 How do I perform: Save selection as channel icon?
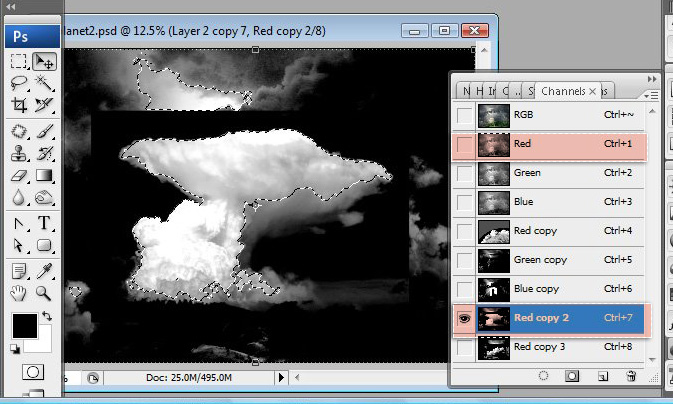click(x=572, y=376)
